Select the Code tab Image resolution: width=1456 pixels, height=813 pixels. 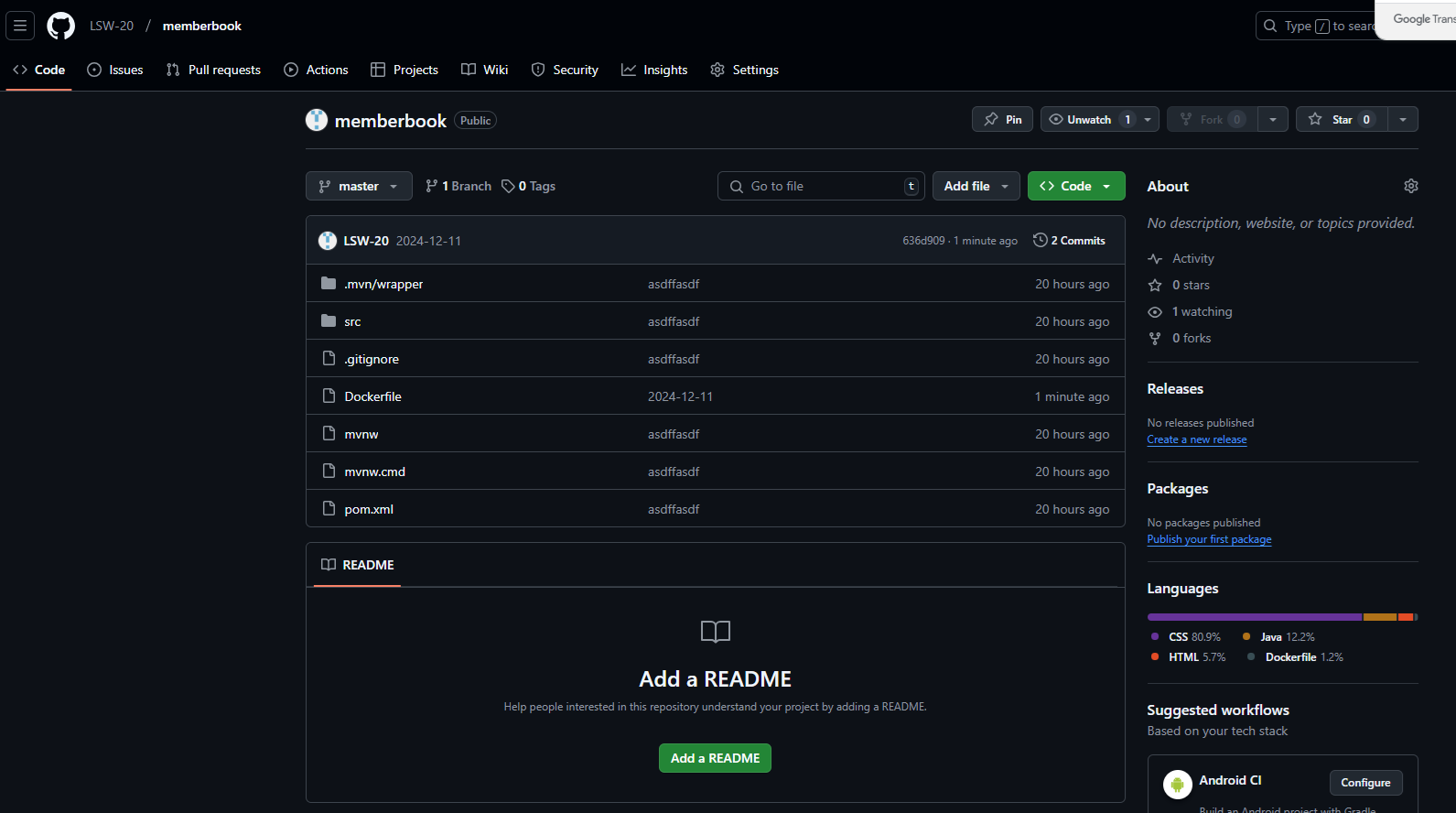[x=39, y=70]
